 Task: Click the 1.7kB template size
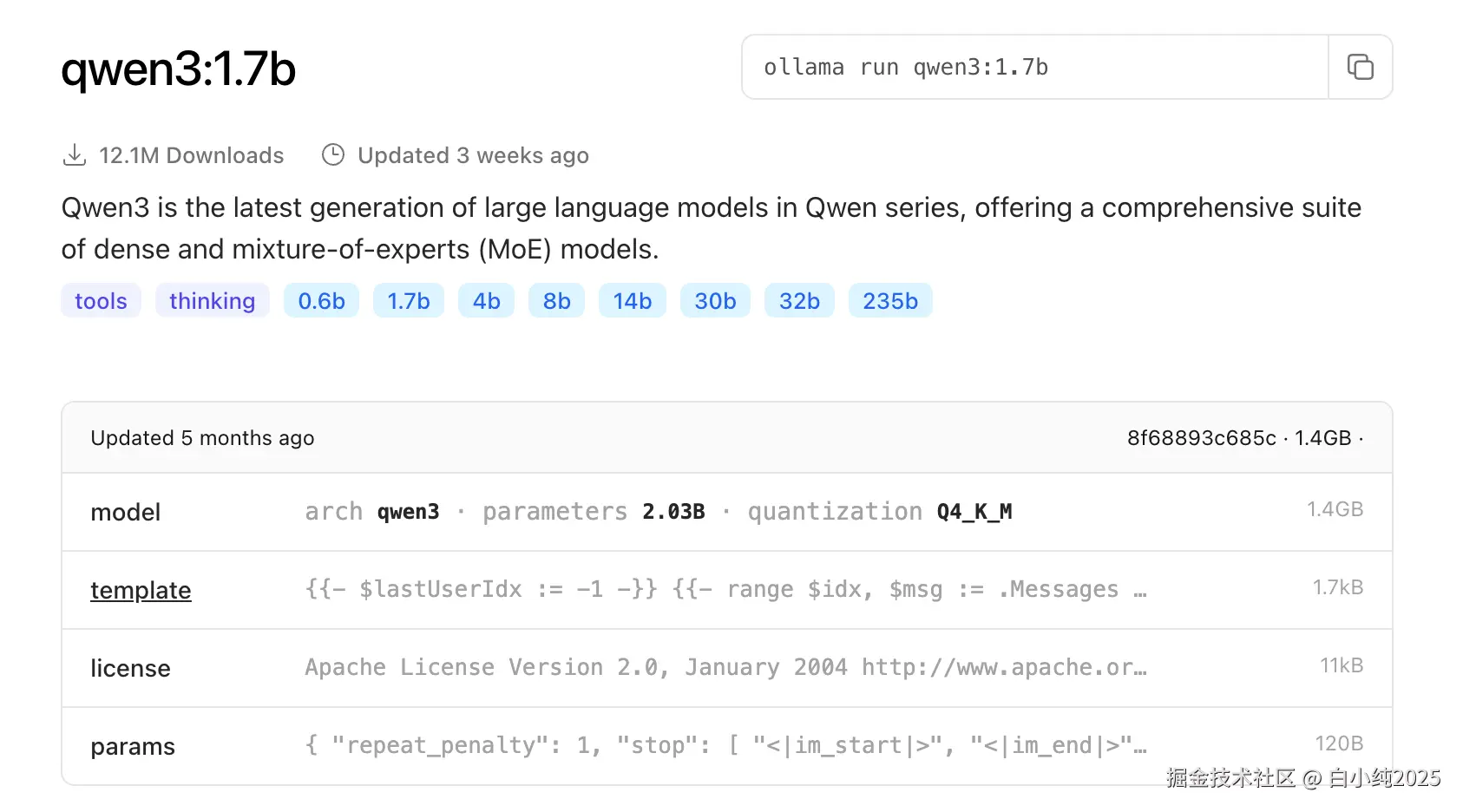(x=1337, y=587)
